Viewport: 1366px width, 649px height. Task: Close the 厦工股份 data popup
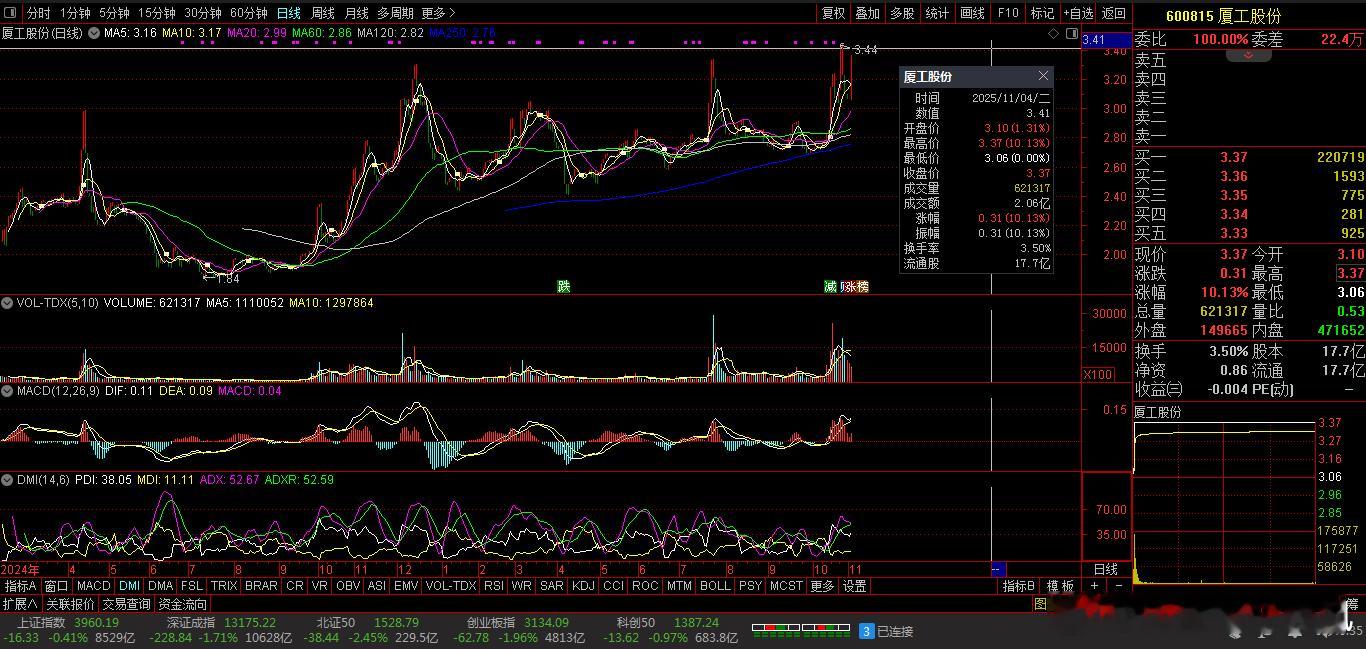pos(1043,76)
